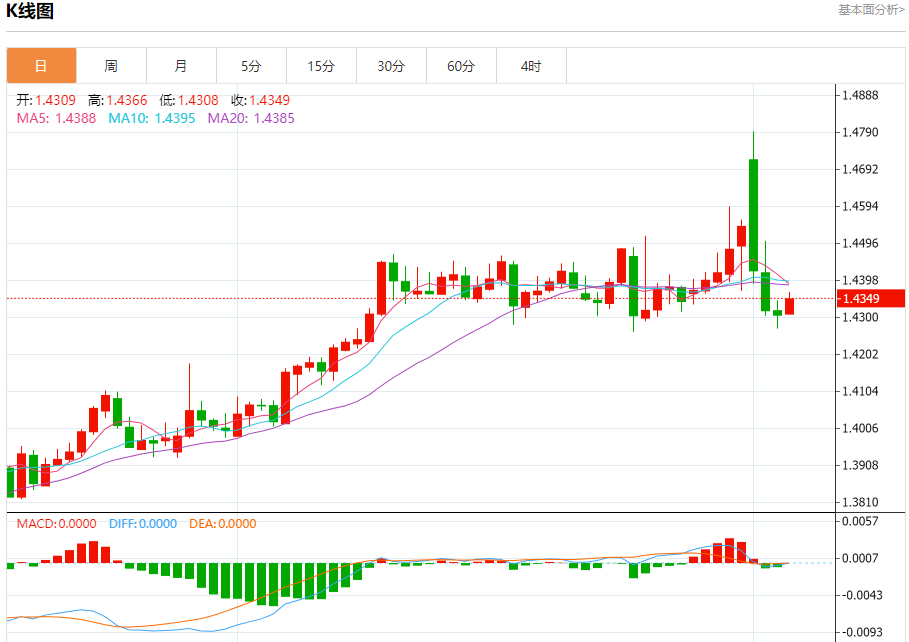Click the red 1.4349 current price tag
Image resolution: width=909 pixels, height=642 pixels.
click(871, 299)
